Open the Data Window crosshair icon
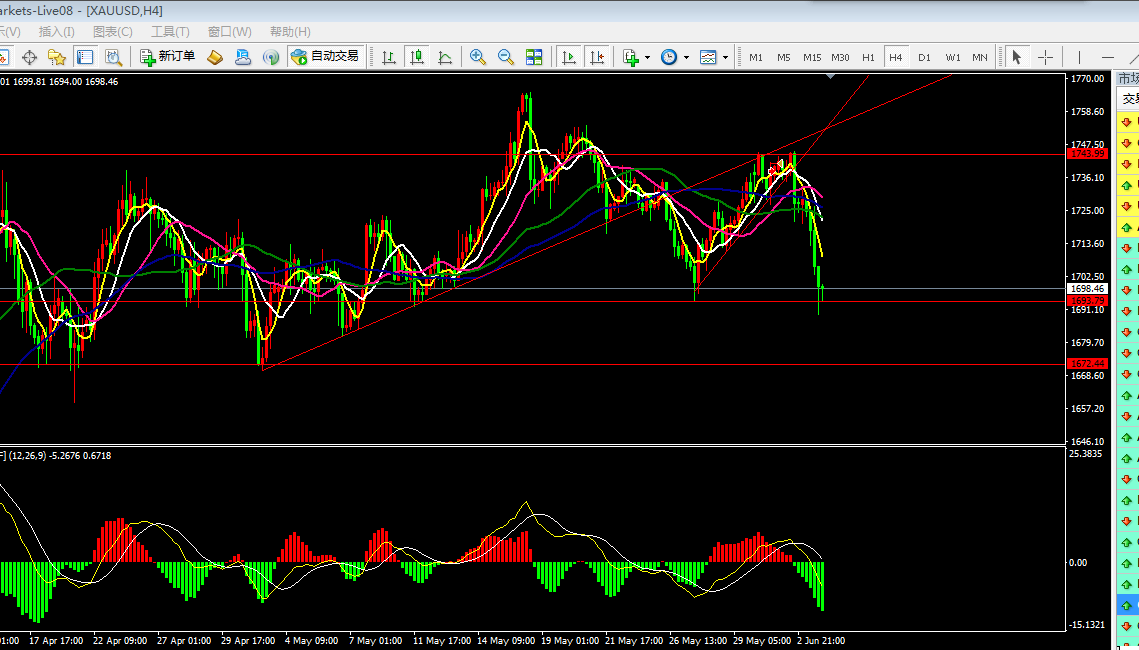This screenshot has width=1139, height=650. tap(29, 57)
